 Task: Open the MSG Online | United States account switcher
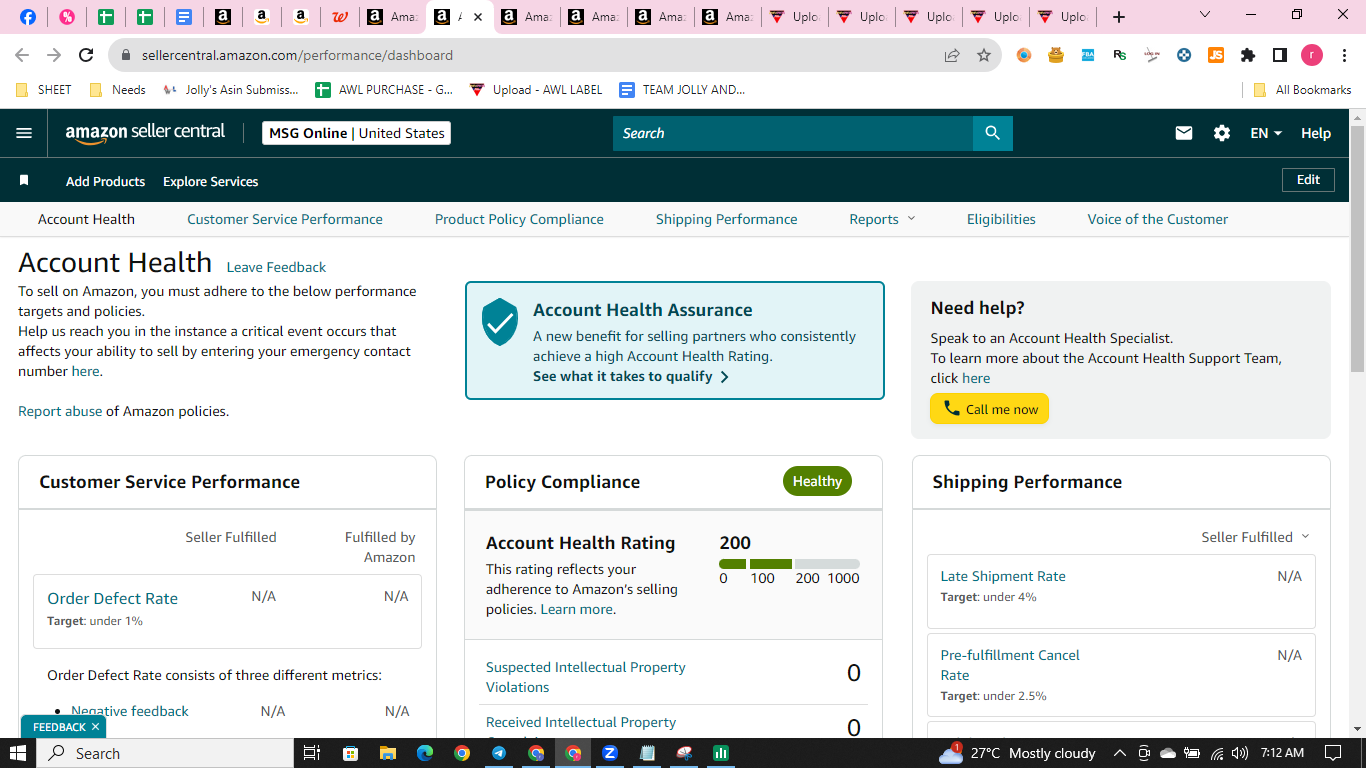point(356,133)
